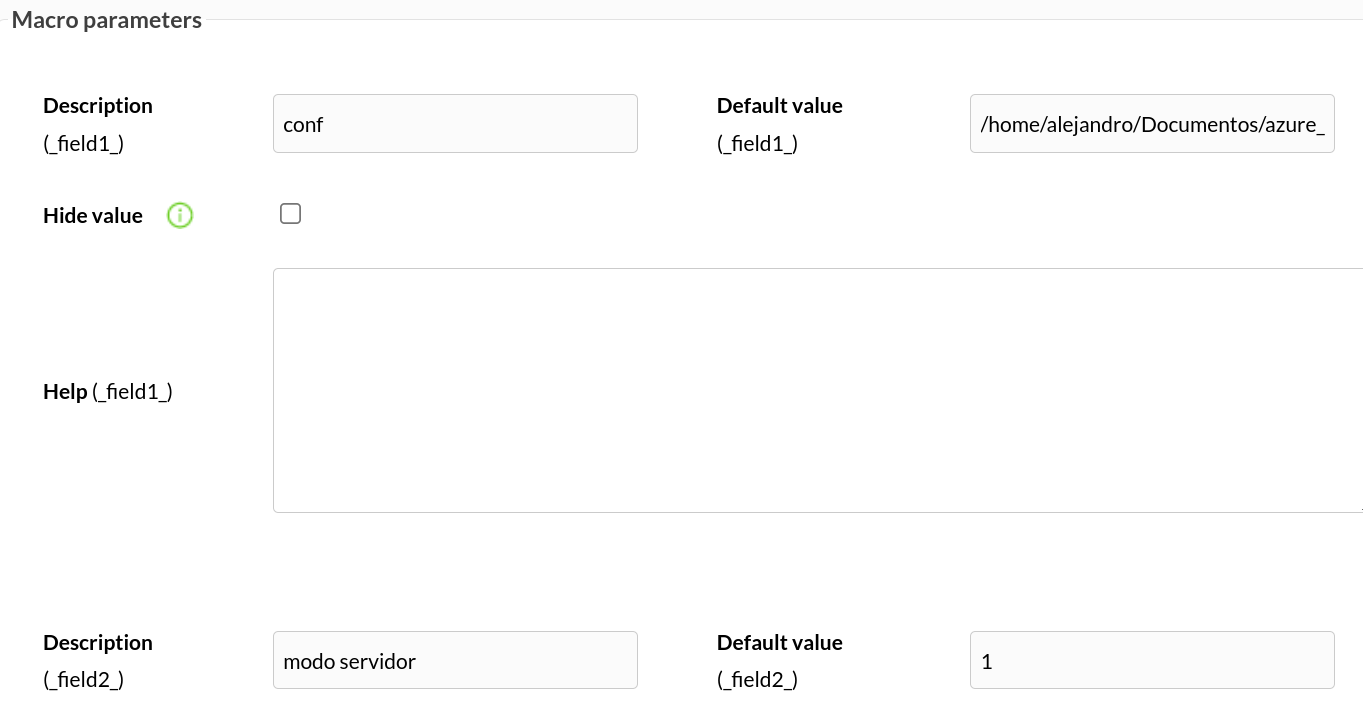The image size is (1363, 707).
Task: Click the bold "Description" label above (_field1_)
Action: [x=98, y=106]
